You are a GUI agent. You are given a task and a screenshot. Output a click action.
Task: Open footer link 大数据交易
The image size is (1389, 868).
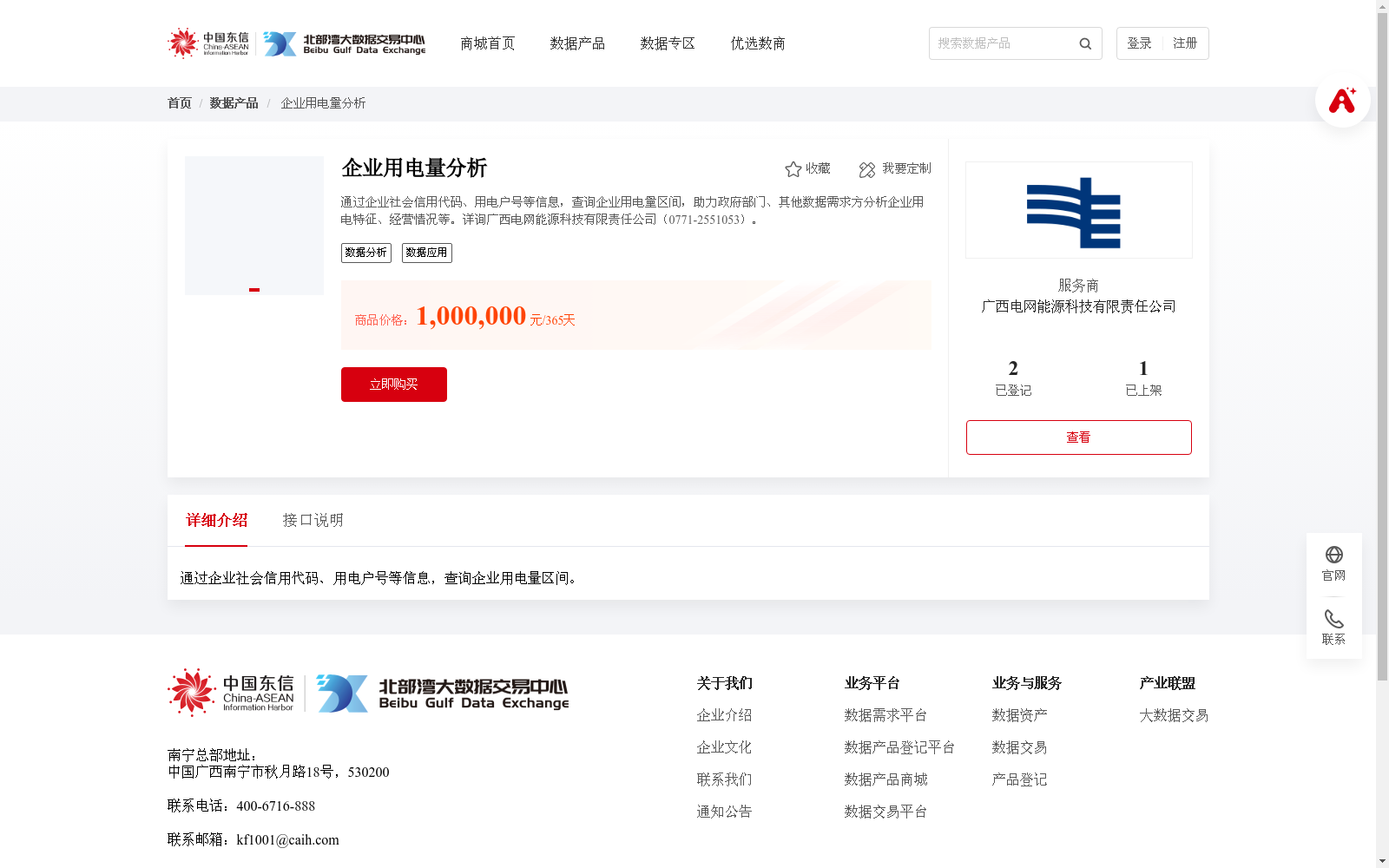[1175, 715]
